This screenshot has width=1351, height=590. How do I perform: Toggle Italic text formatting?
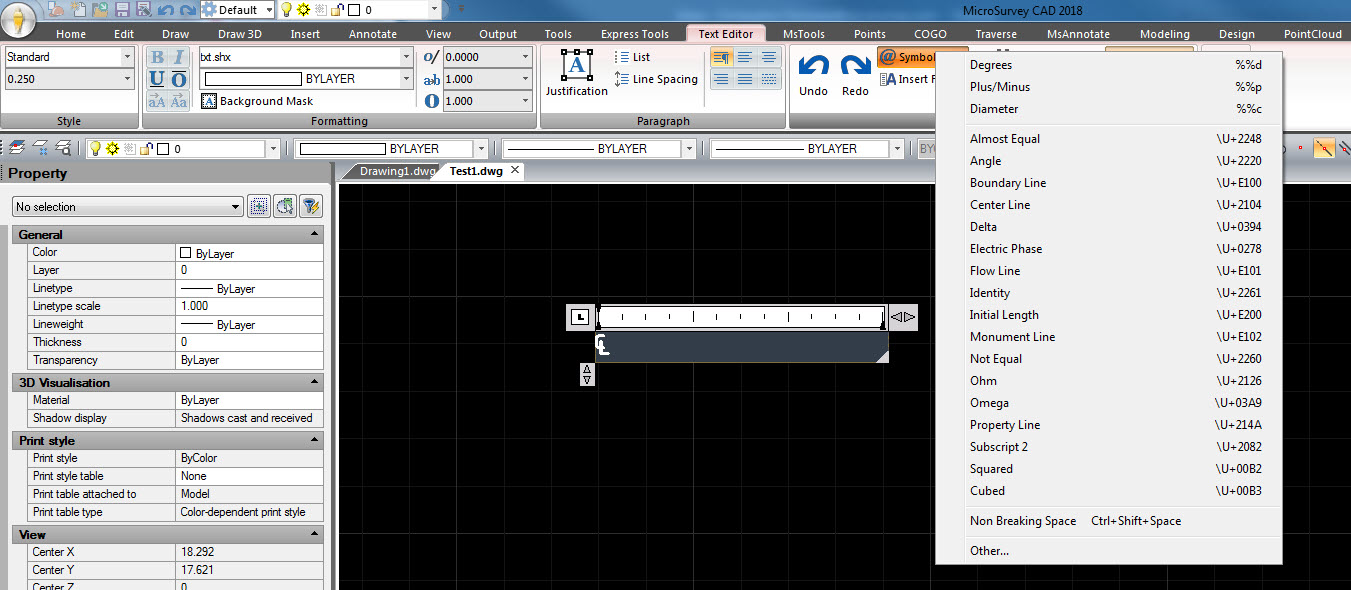tap(178, 57)
